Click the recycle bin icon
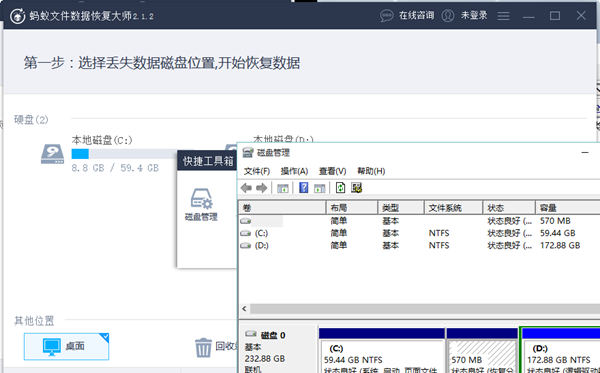 coord(203,347)
